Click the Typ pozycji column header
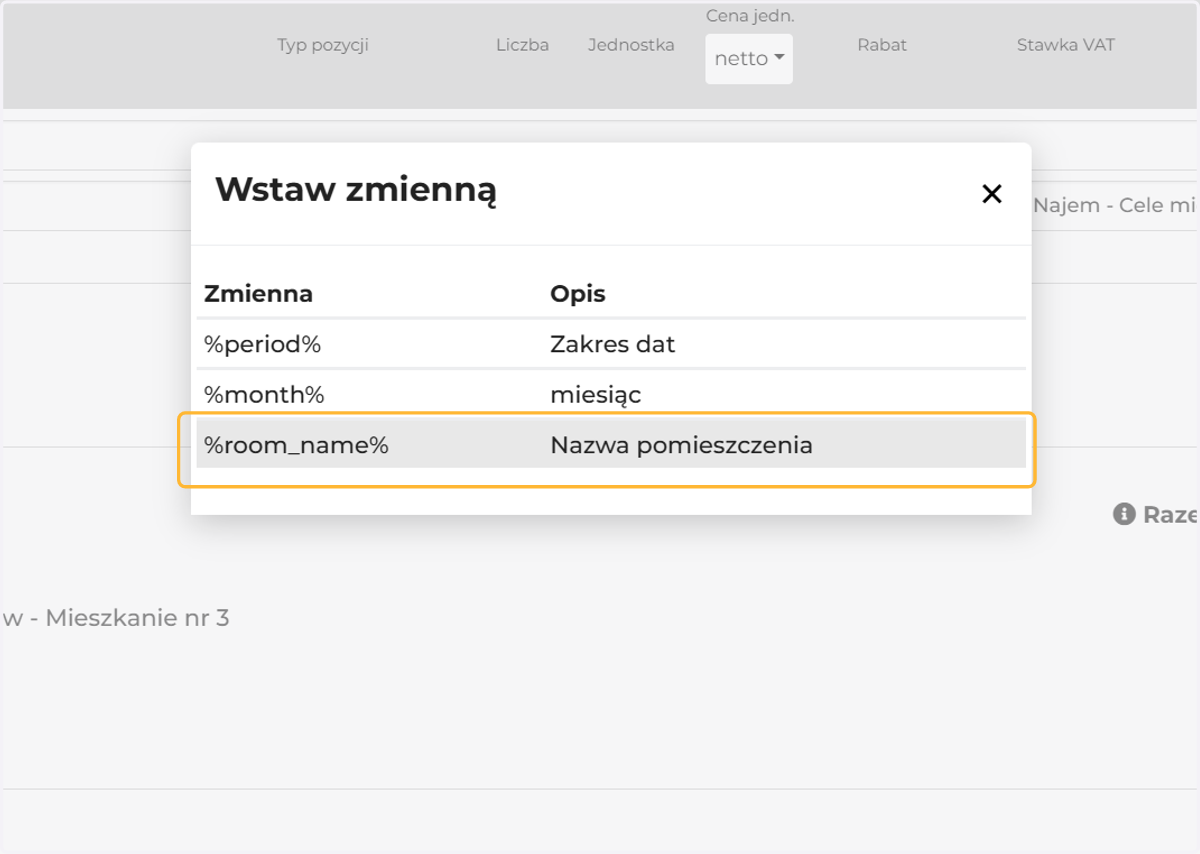Viewport: 1200px width, 854px height. (323, 45)
